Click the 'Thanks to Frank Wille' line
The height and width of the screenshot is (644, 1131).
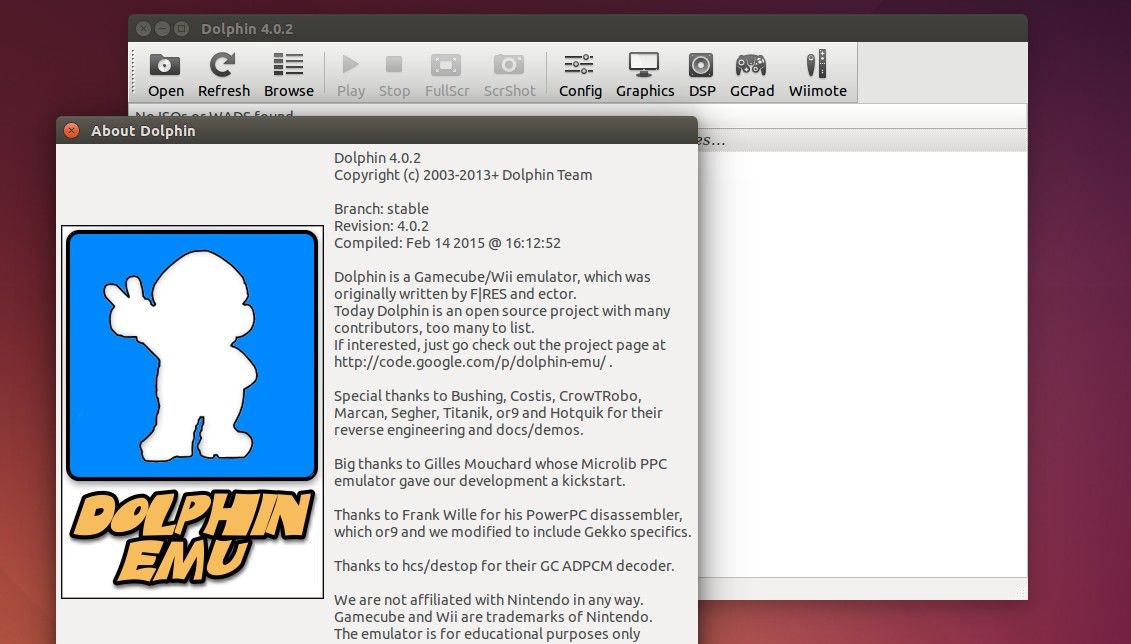(x=508, y=515)
